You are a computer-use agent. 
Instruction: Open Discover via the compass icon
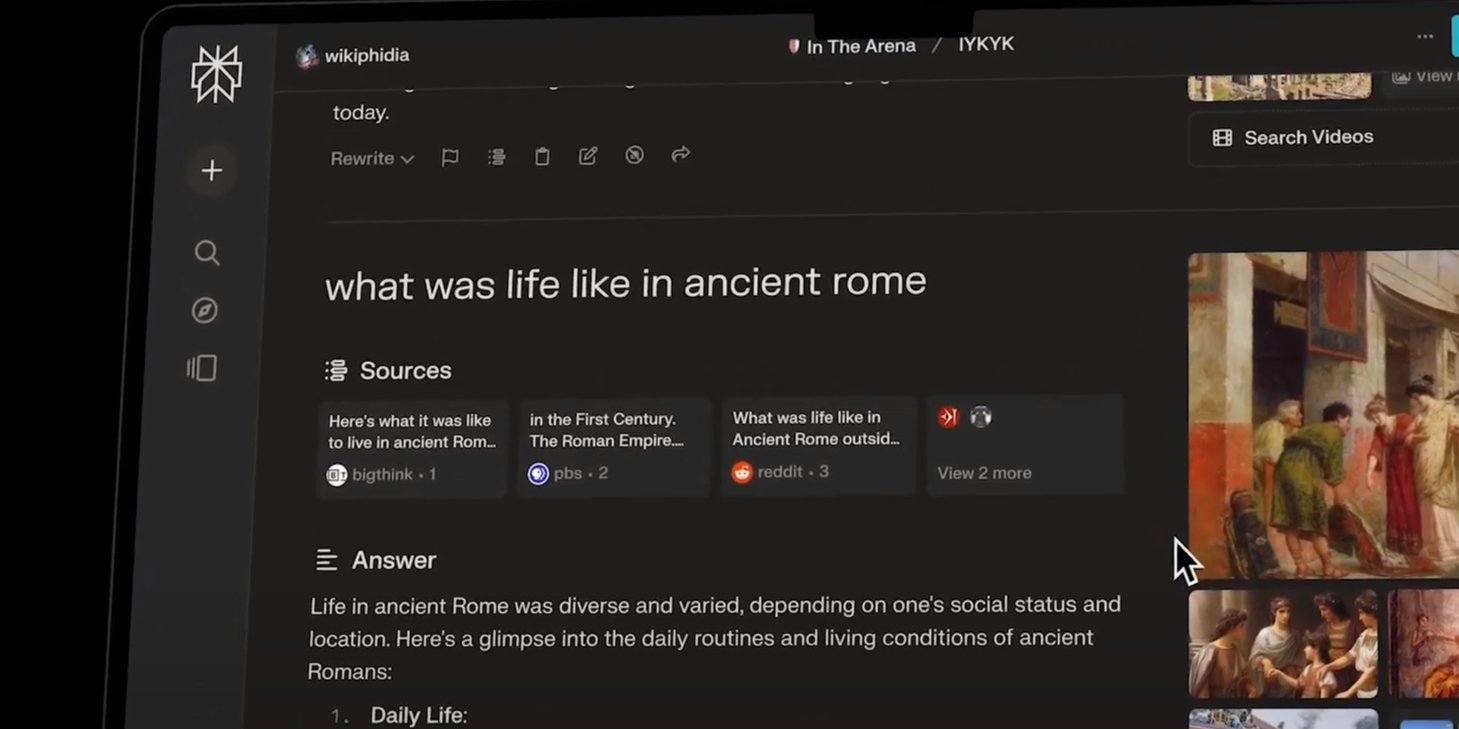(204, 311)
